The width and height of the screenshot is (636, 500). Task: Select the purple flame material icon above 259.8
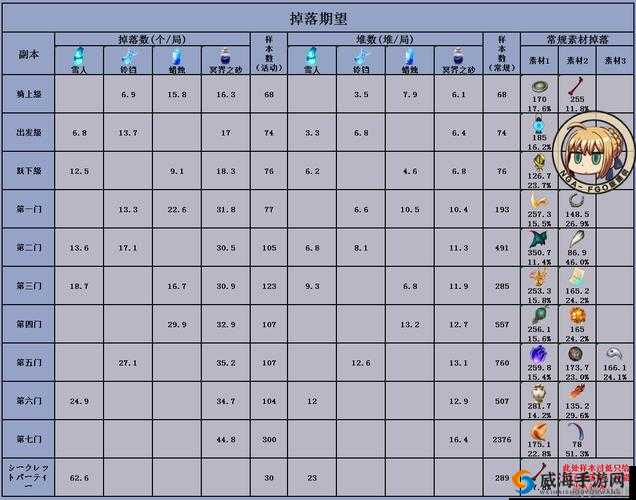coord(539,354)
